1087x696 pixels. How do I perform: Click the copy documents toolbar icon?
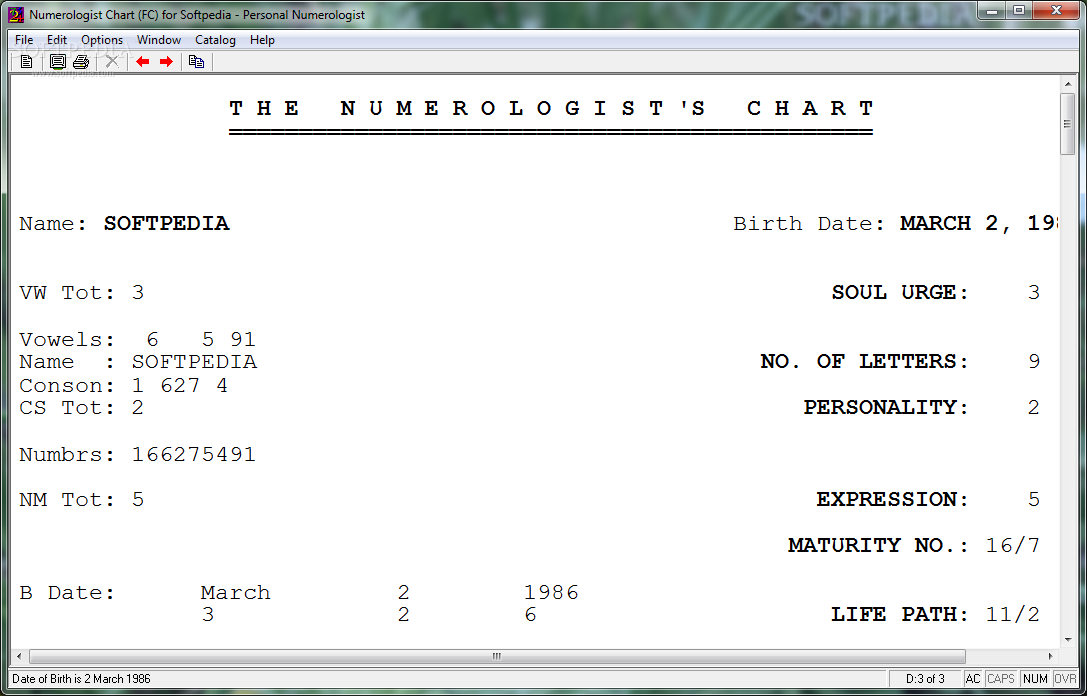coord(196,62)
